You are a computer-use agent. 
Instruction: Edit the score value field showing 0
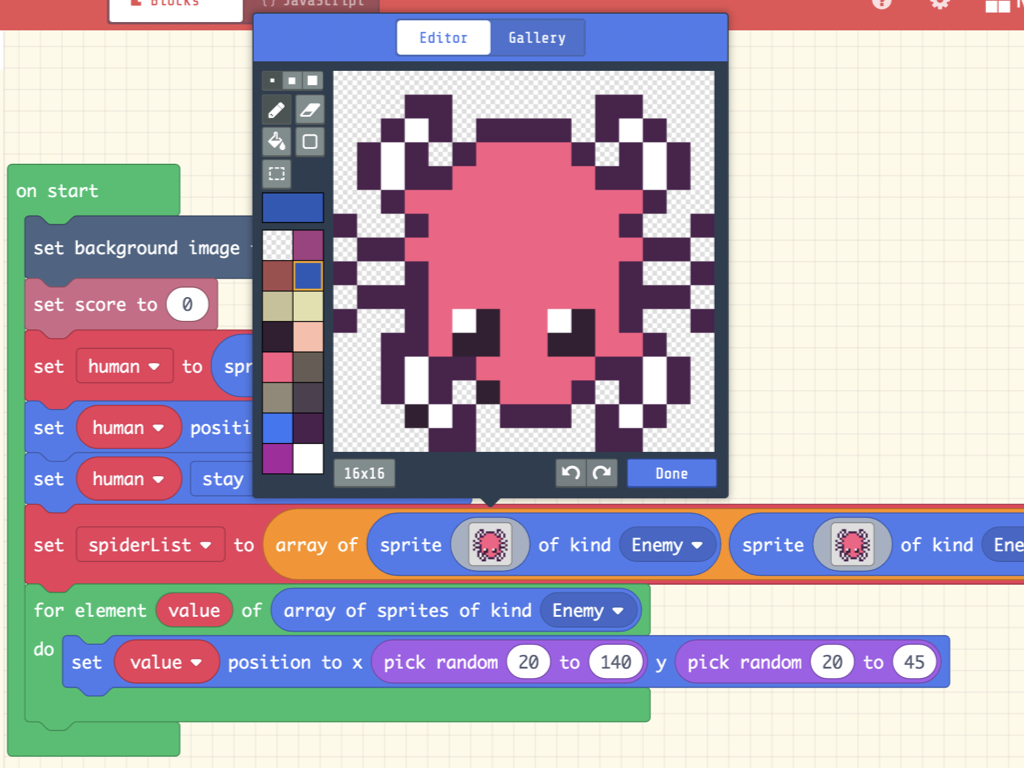(x=187, y=304)
